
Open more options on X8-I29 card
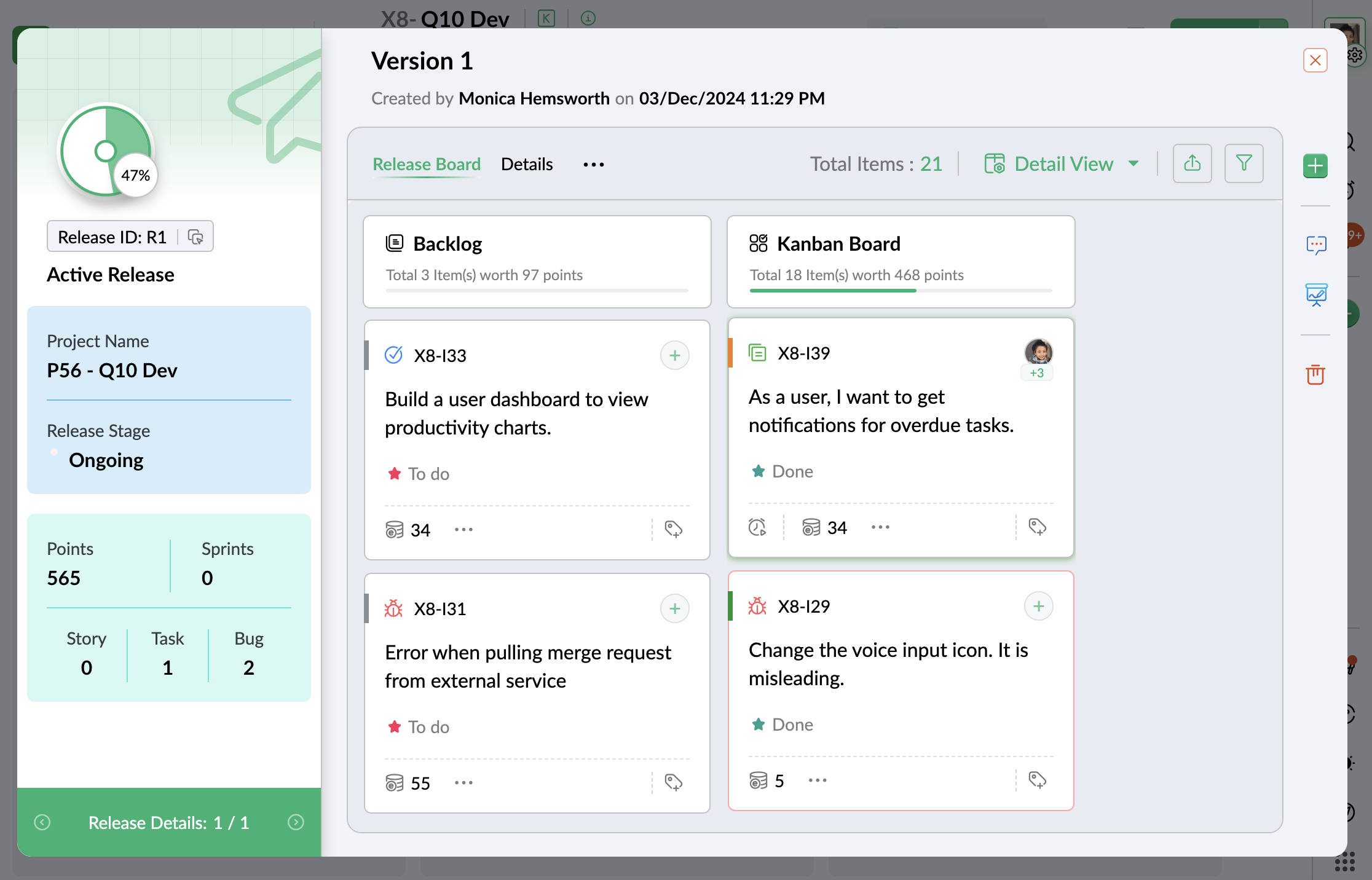point(818,780)
